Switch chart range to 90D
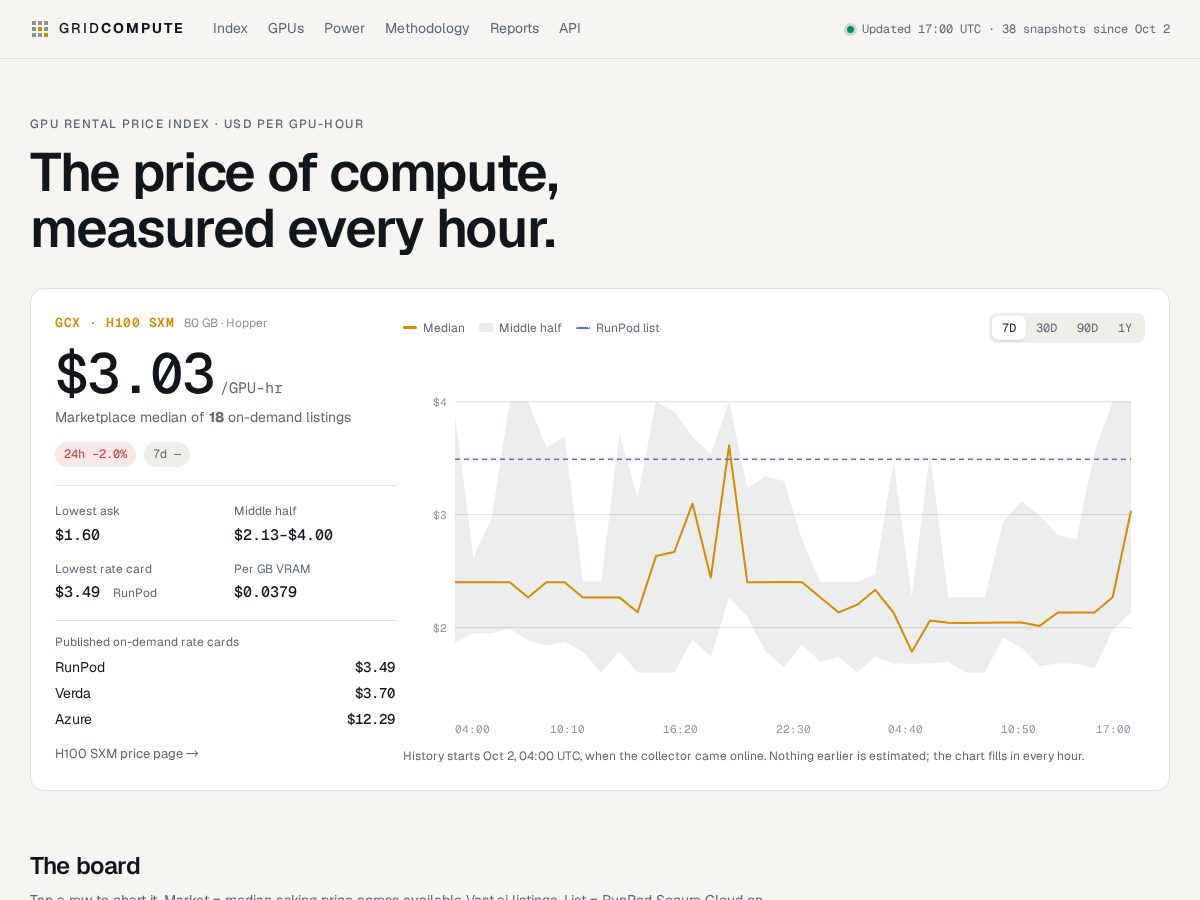This screenshot has height=900, width=1200. (x=1087, y=328)
